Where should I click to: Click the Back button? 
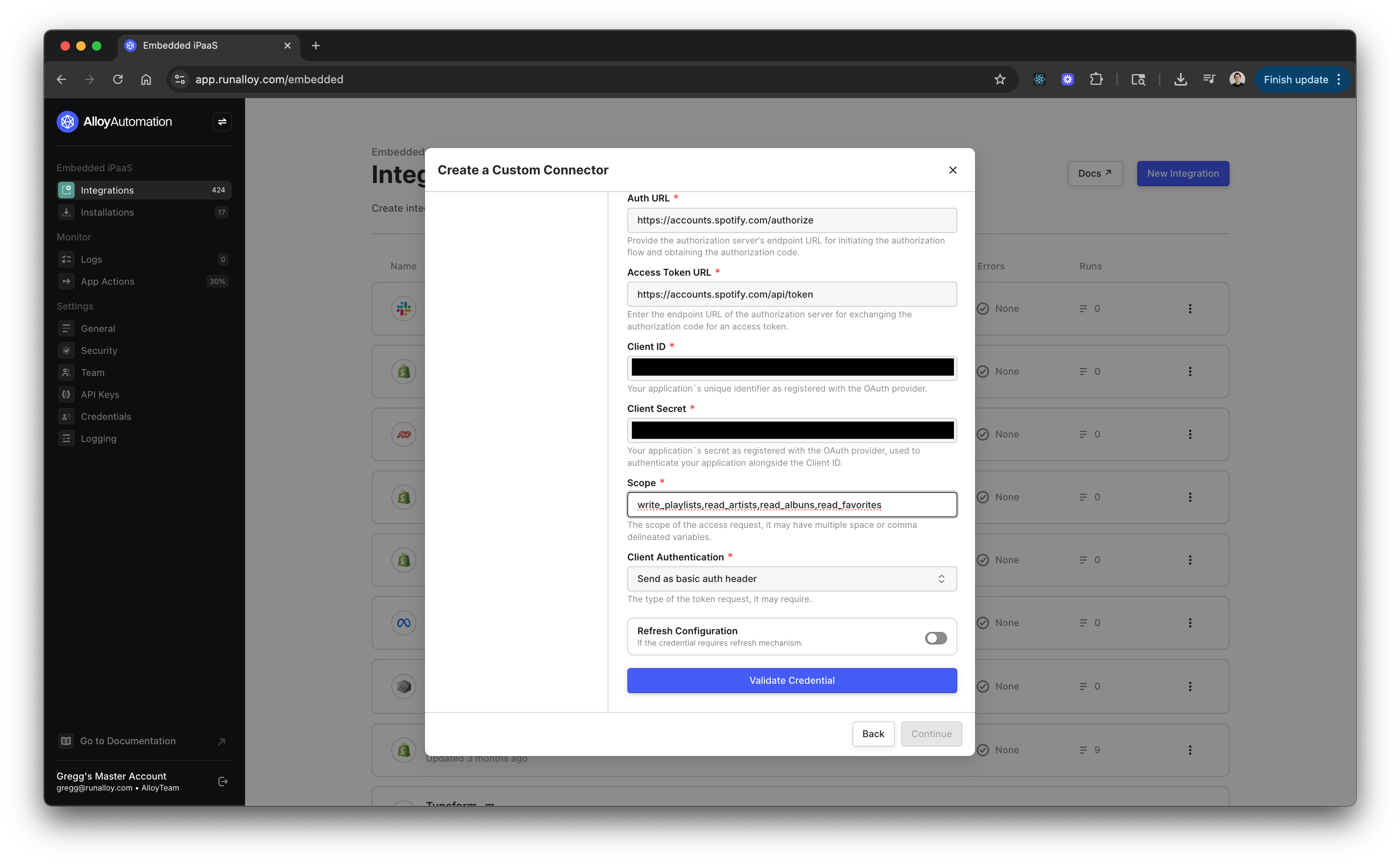pyautogui.click(x=872, y=734)
